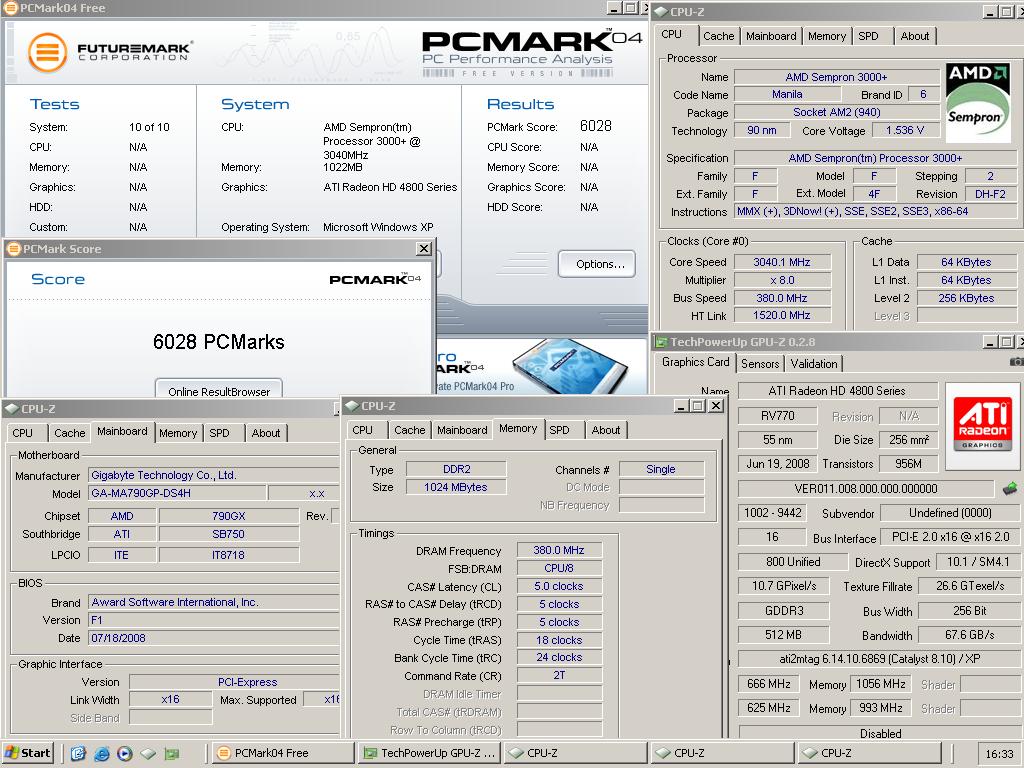Click the Southbridge SB750 field

coord(229,534)
